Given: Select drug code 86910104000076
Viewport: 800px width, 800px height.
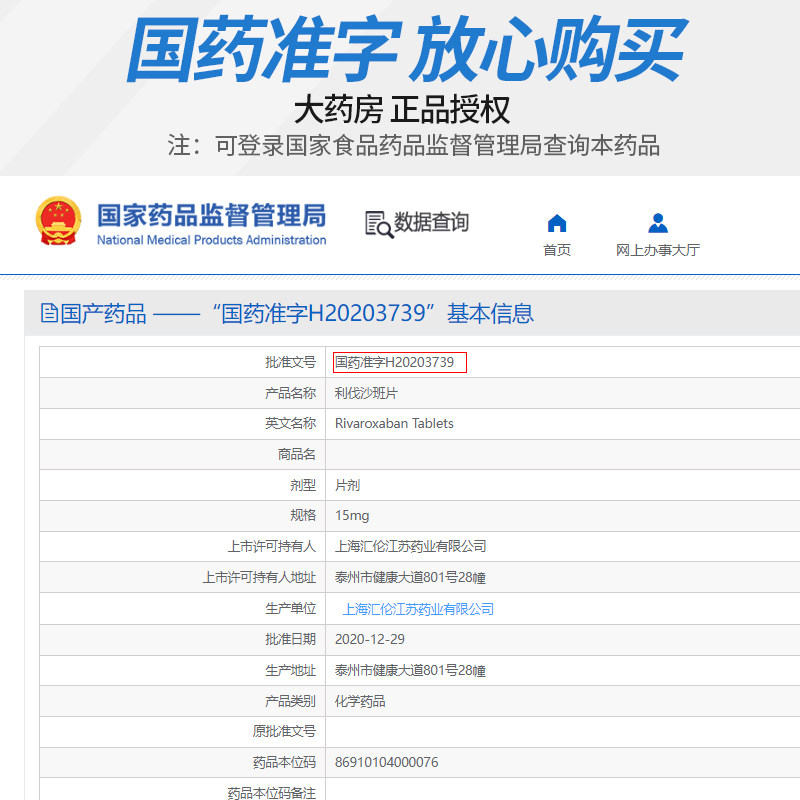Looking at the screenshot, I should 386,762.
